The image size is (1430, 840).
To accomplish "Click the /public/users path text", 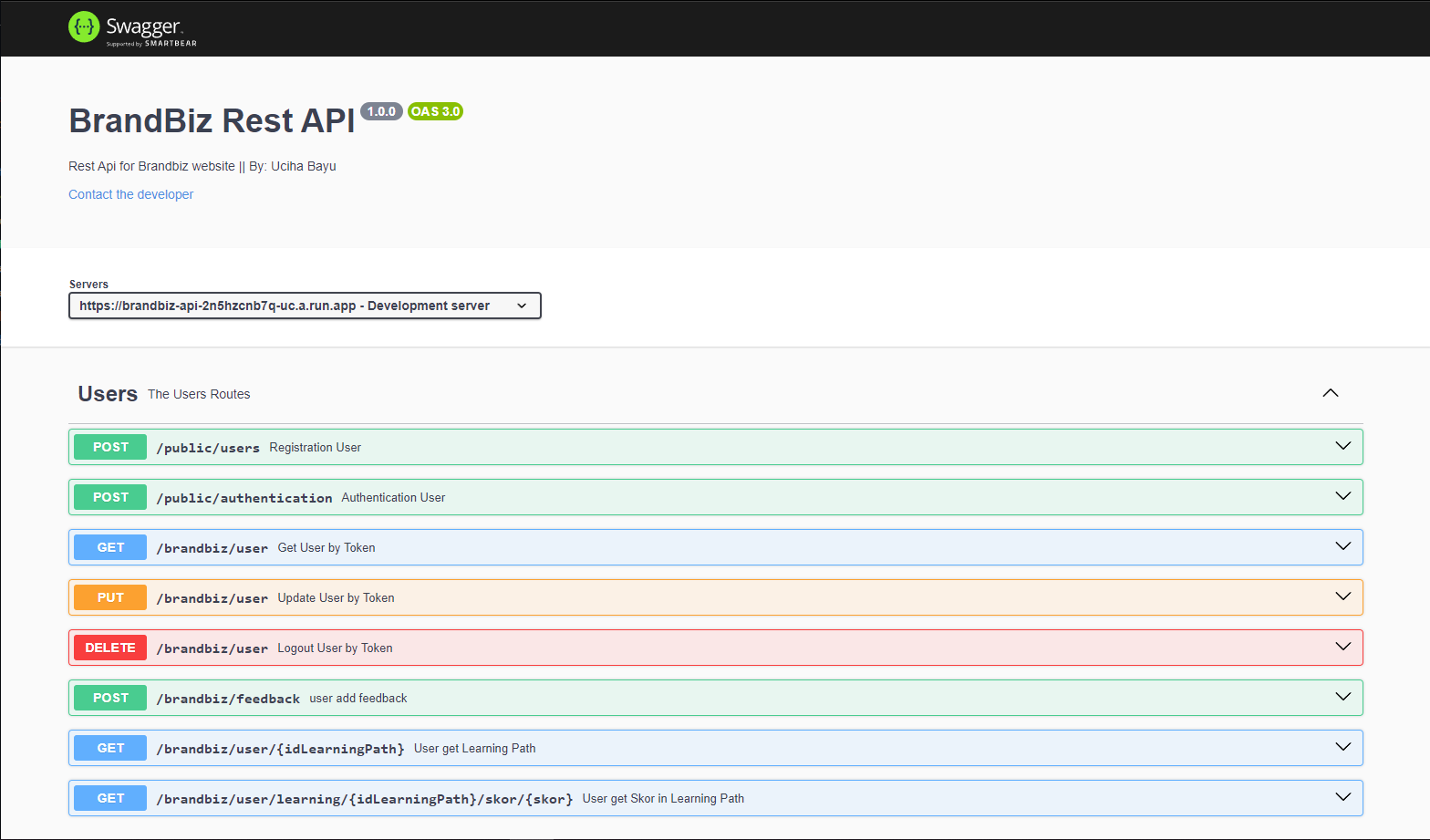I will pos(208,448).
